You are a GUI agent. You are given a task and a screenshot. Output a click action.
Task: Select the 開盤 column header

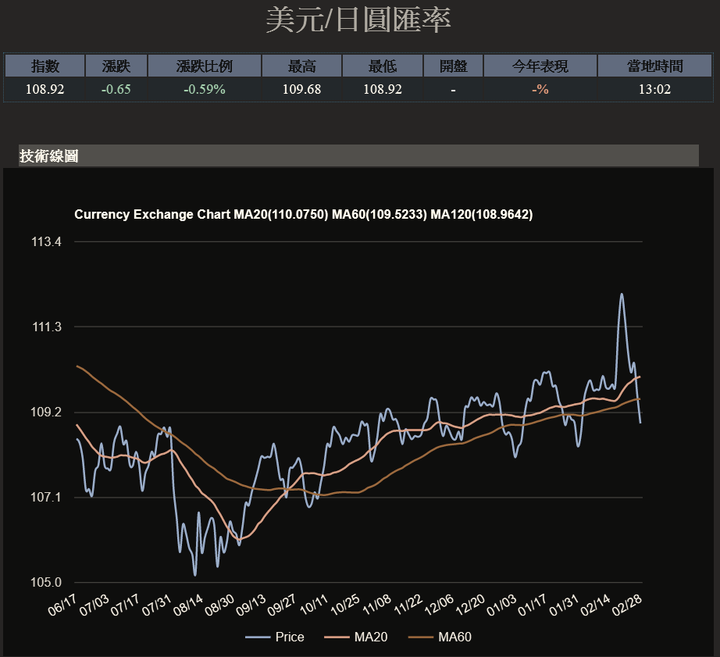click(453, 66)
